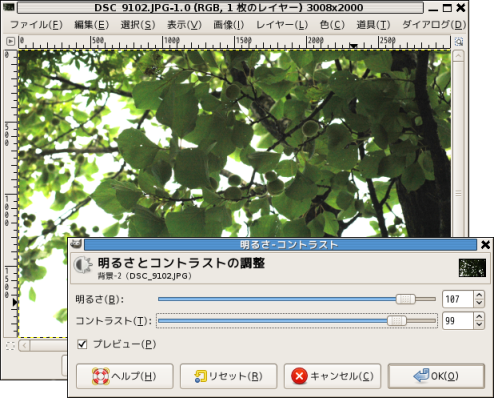The image size is (494, 398).
Task: Decrease 明るさ value with down arrow
Action: tap(479, 303)
